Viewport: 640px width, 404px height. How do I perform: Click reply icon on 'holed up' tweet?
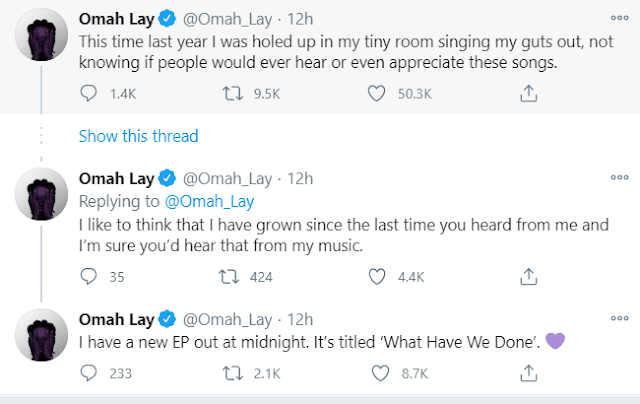[x=88, y=93]
